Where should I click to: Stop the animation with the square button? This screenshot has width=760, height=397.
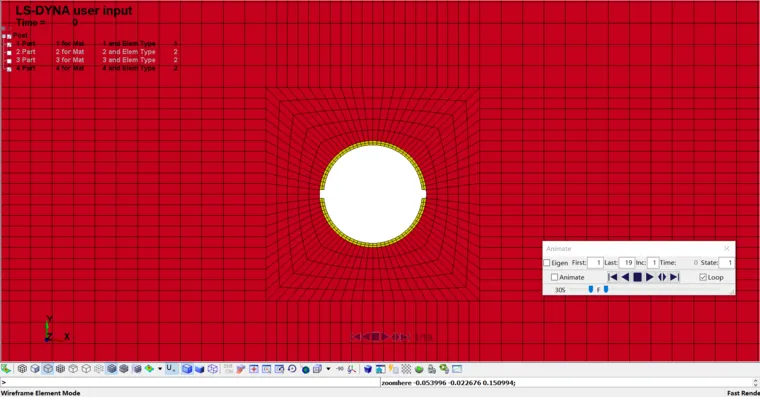[637, 277]
